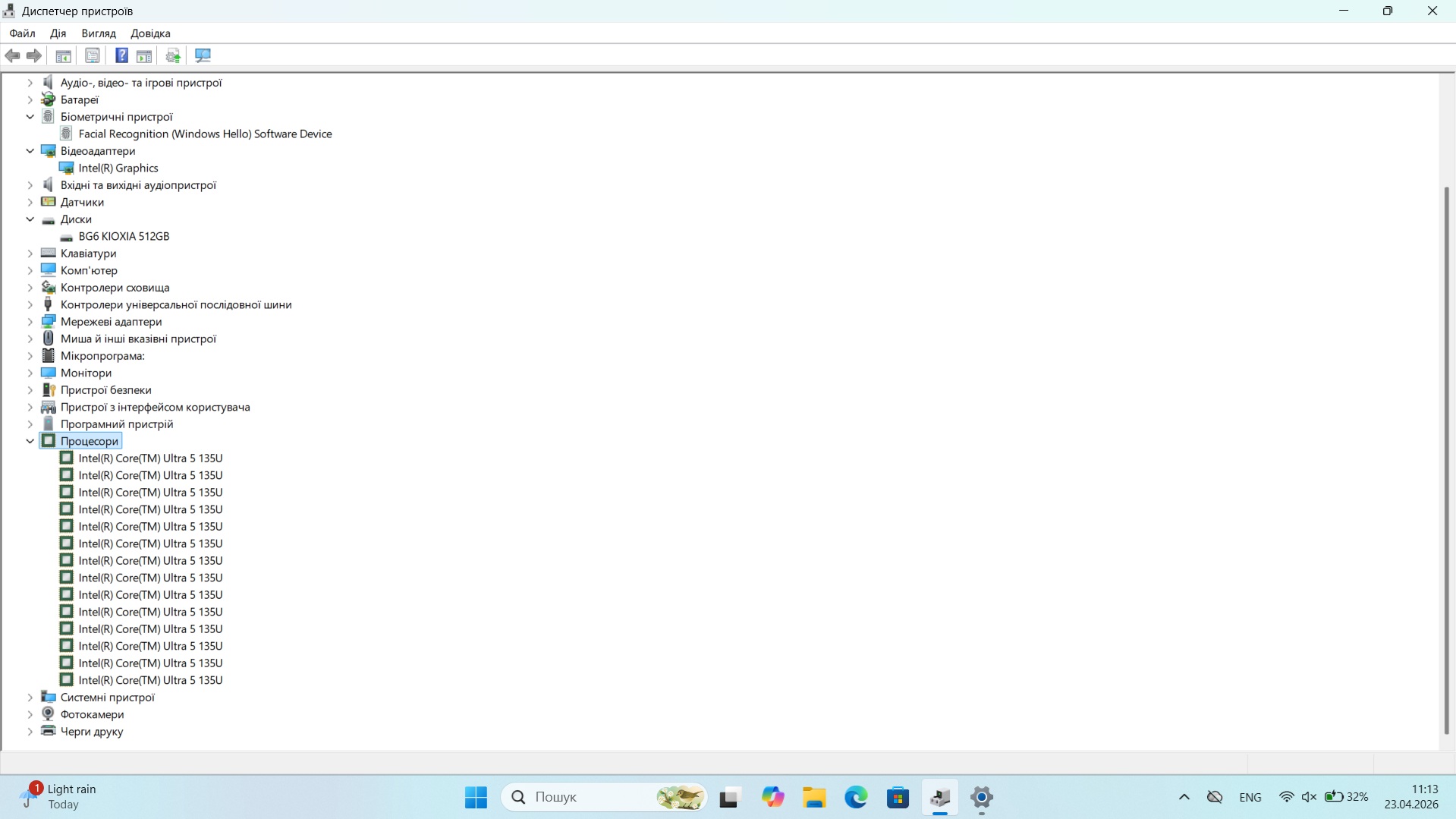1456x819 pixels.
Task: Expand the Мережеві адаптери category
Action: pos(30,322)
